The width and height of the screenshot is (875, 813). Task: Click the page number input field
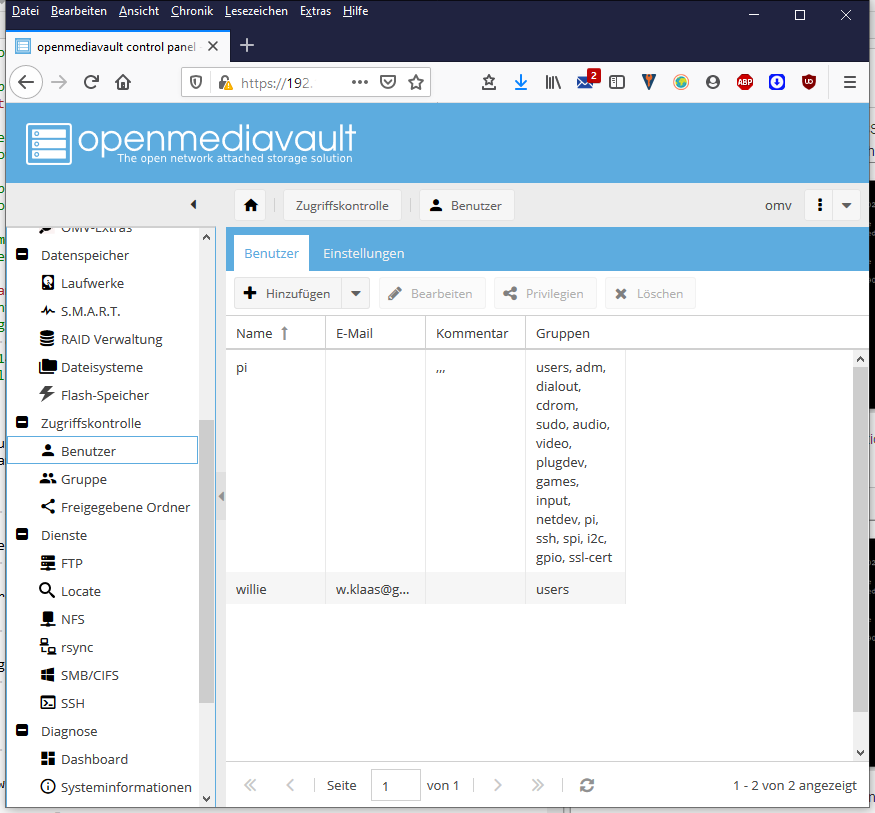tap(395, 785)
